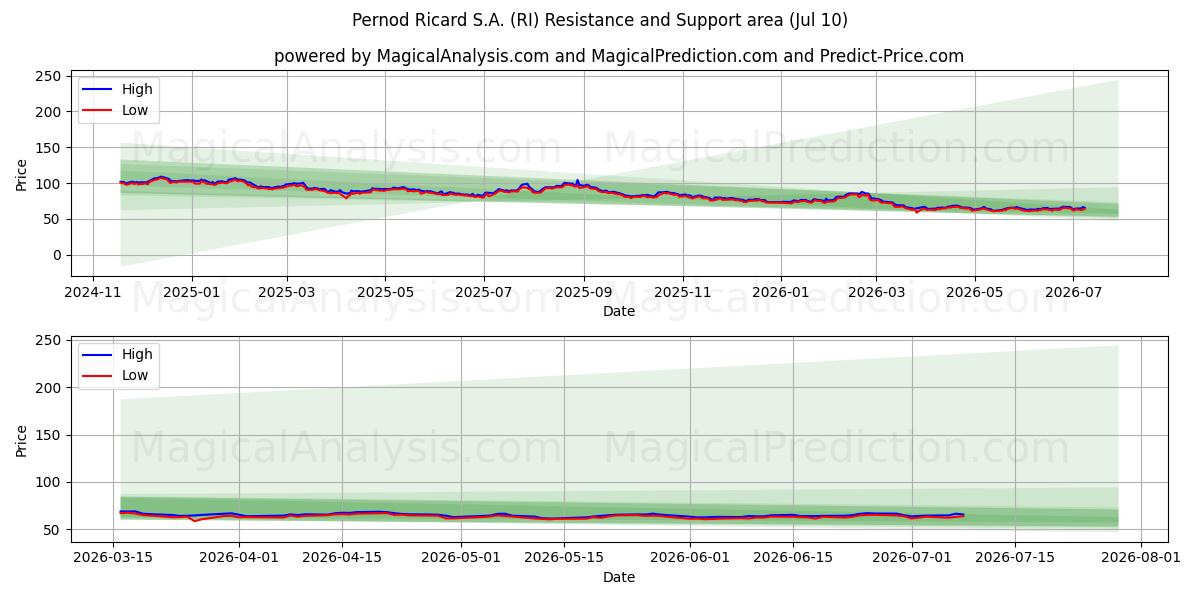This screenshot has width=1200, height=600.
Task: Click the '2026-04-15' label on bottom chart
Action: (342, 558)
